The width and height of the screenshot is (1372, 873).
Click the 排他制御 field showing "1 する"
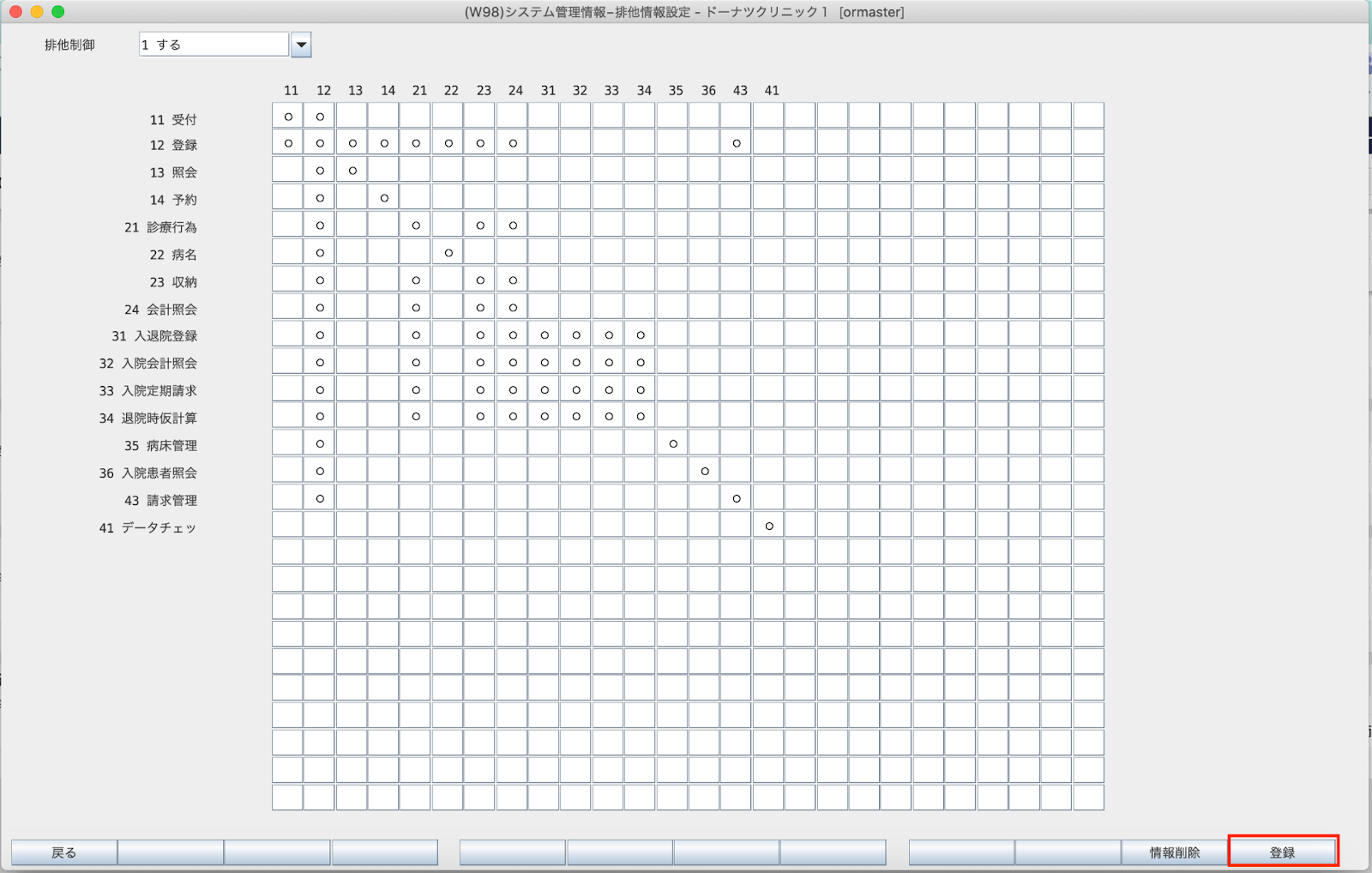click(214, 45)
